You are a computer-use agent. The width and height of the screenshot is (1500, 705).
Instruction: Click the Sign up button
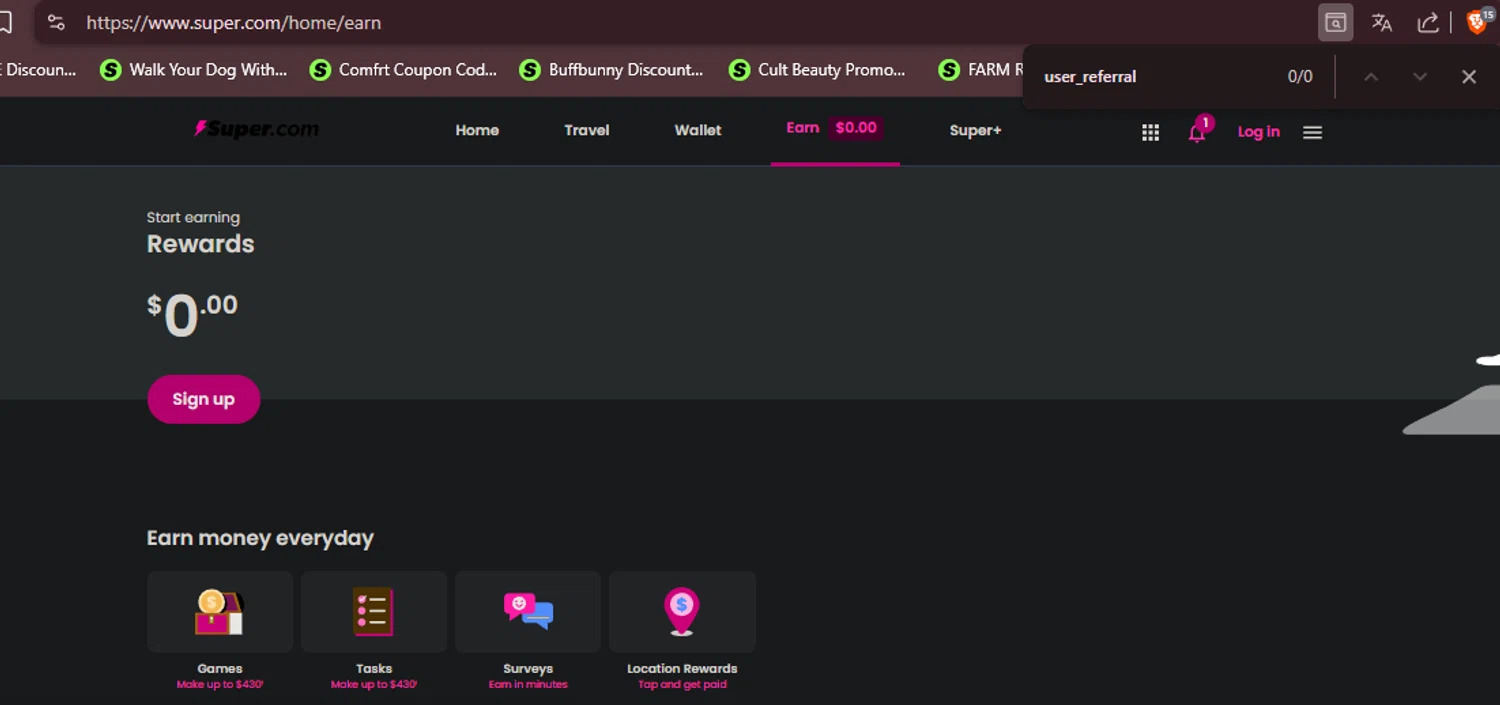click(x=204, y=399)
